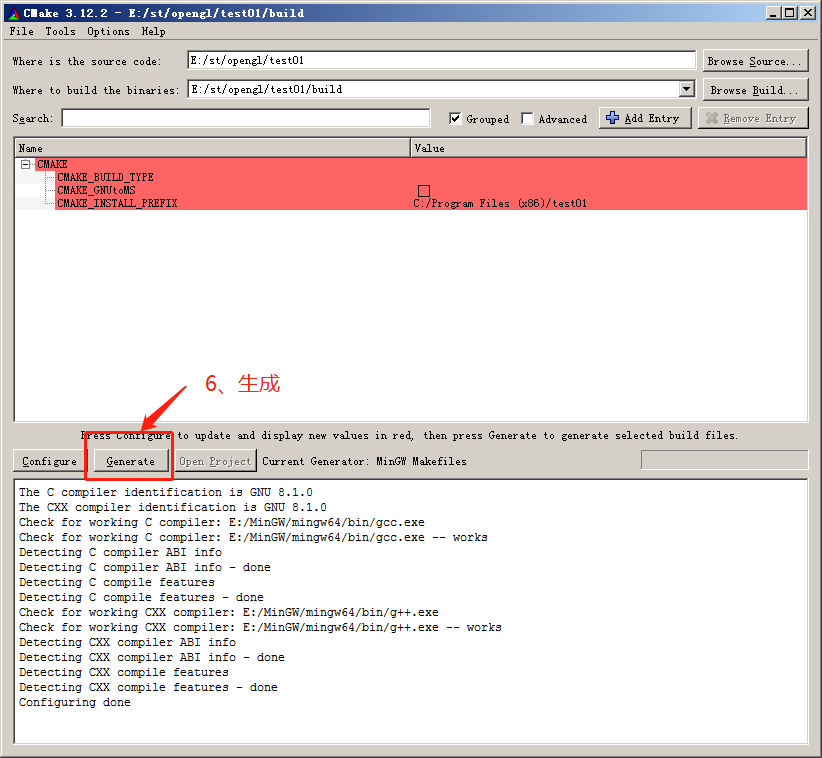Screen dimensions: 822x758
Task: Click the C:/Program Files (x86)/test01 value
Action: pos(500,203)
